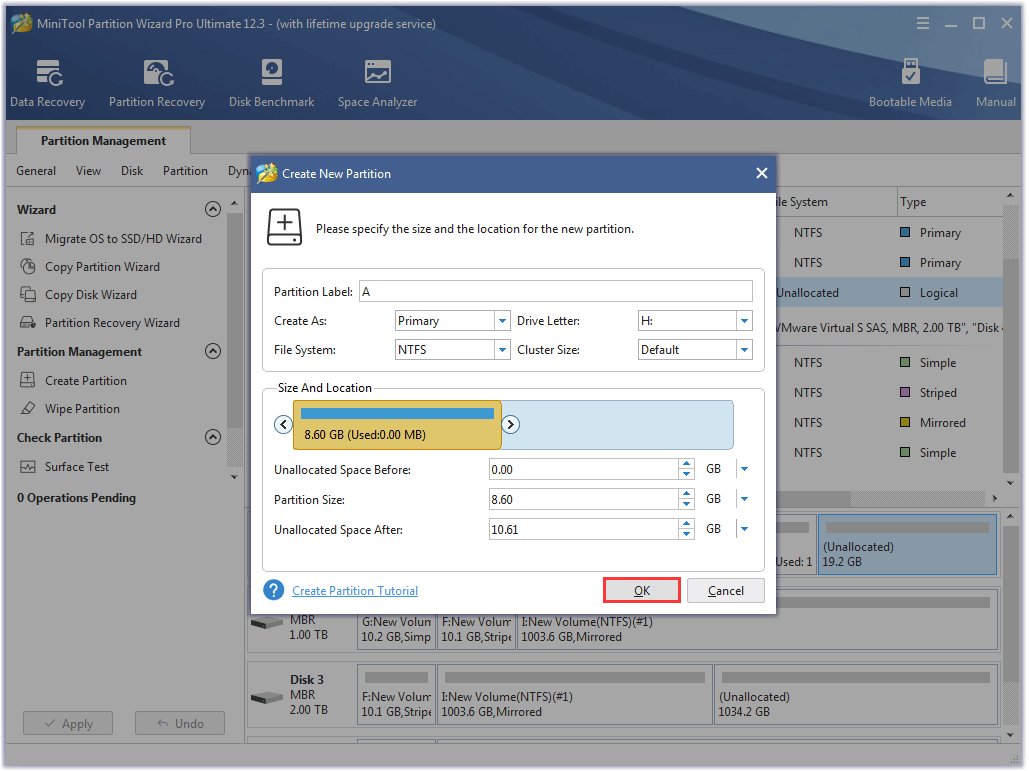Screen dimensions: 1029x771
Task: Click the Apply button
Action: [x=68, y=724]
